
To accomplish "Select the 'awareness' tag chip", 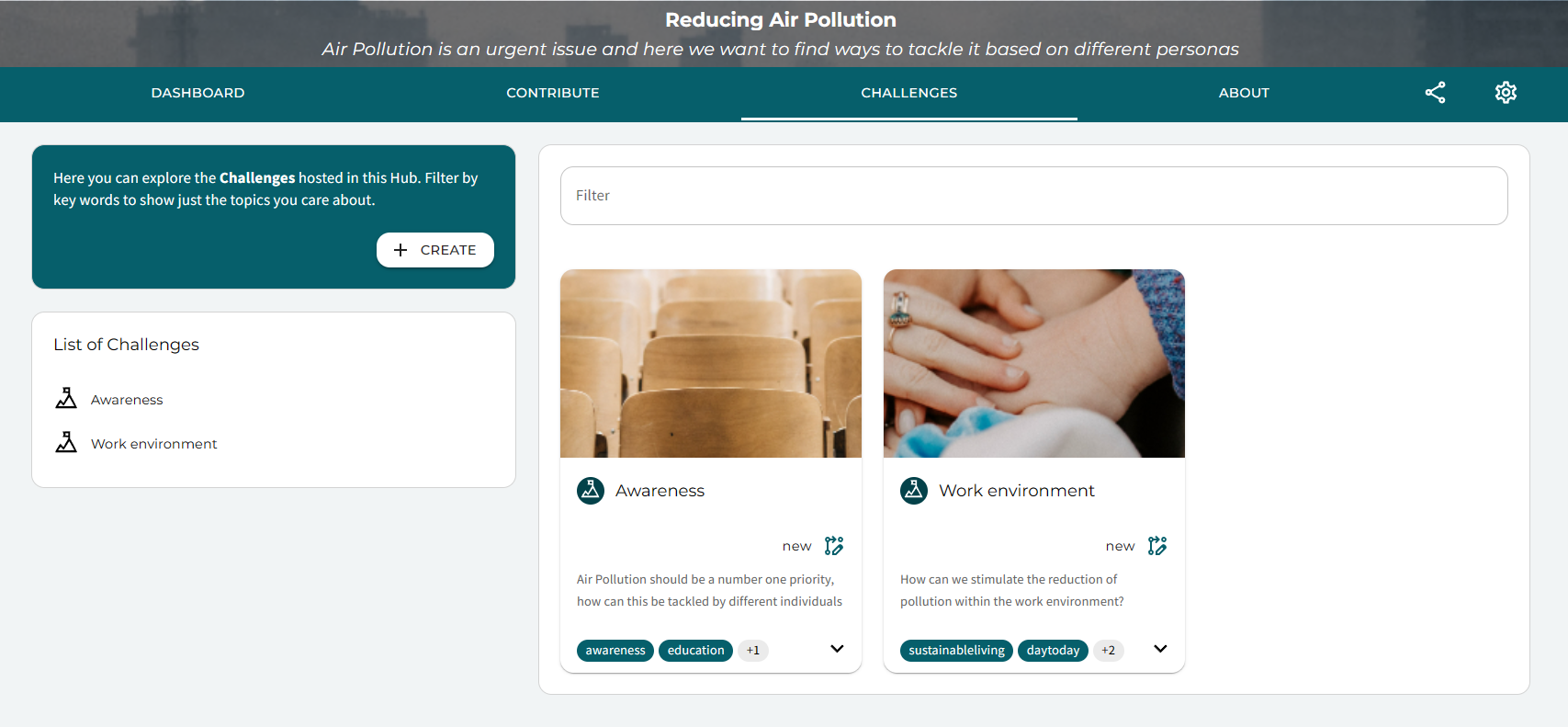I will [615, 651].
